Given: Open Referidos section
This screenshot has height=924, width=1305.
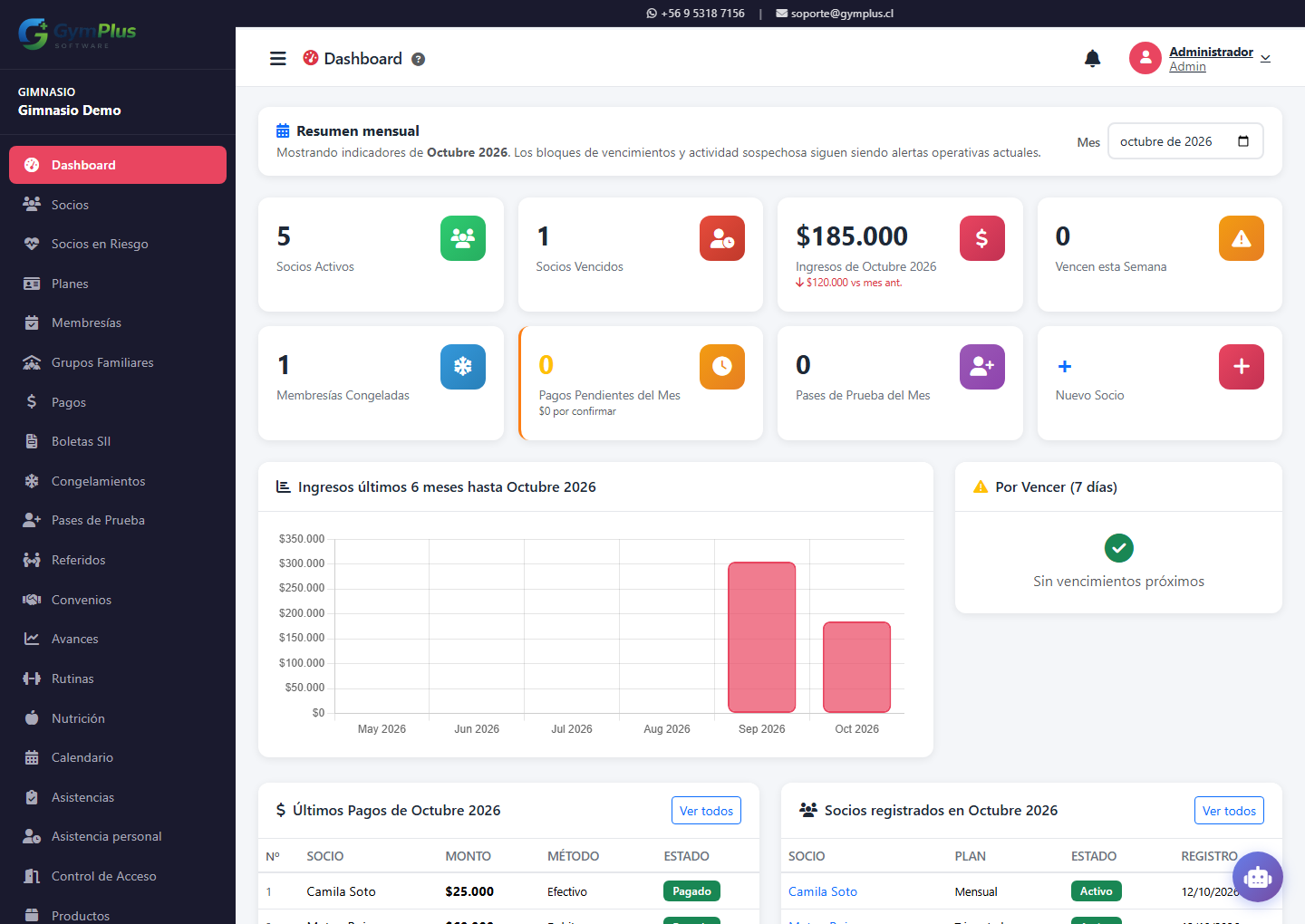Looking at the screenshot, I should click(x=118, y=560).
